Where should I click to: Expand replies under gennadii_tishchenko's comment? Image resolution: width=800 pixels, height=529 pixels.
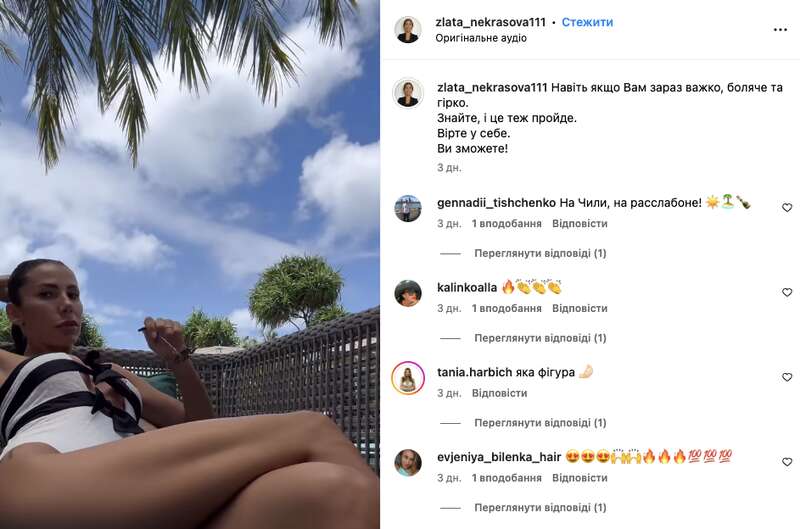[x=540, y=254]
